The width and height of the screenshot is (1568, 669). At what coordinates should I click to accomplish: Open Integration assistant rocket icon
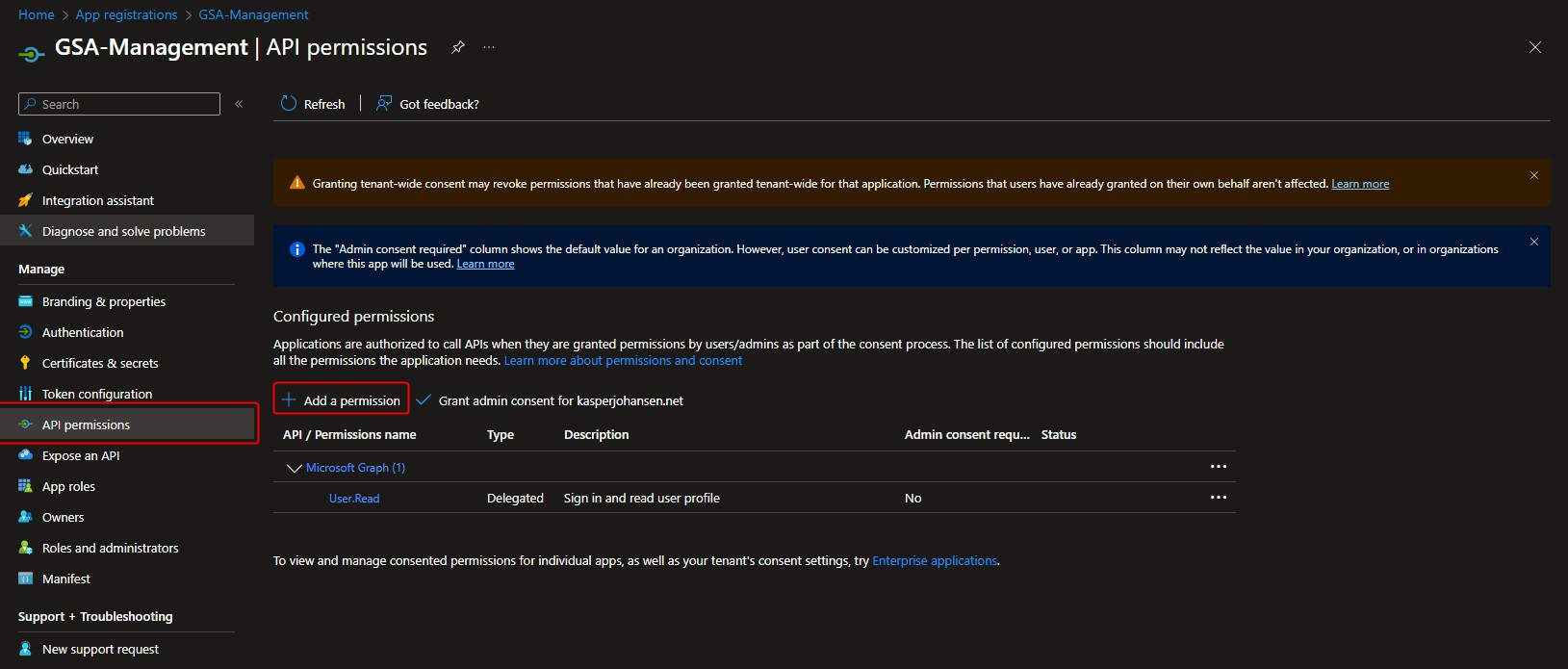[x=26, y=200]
